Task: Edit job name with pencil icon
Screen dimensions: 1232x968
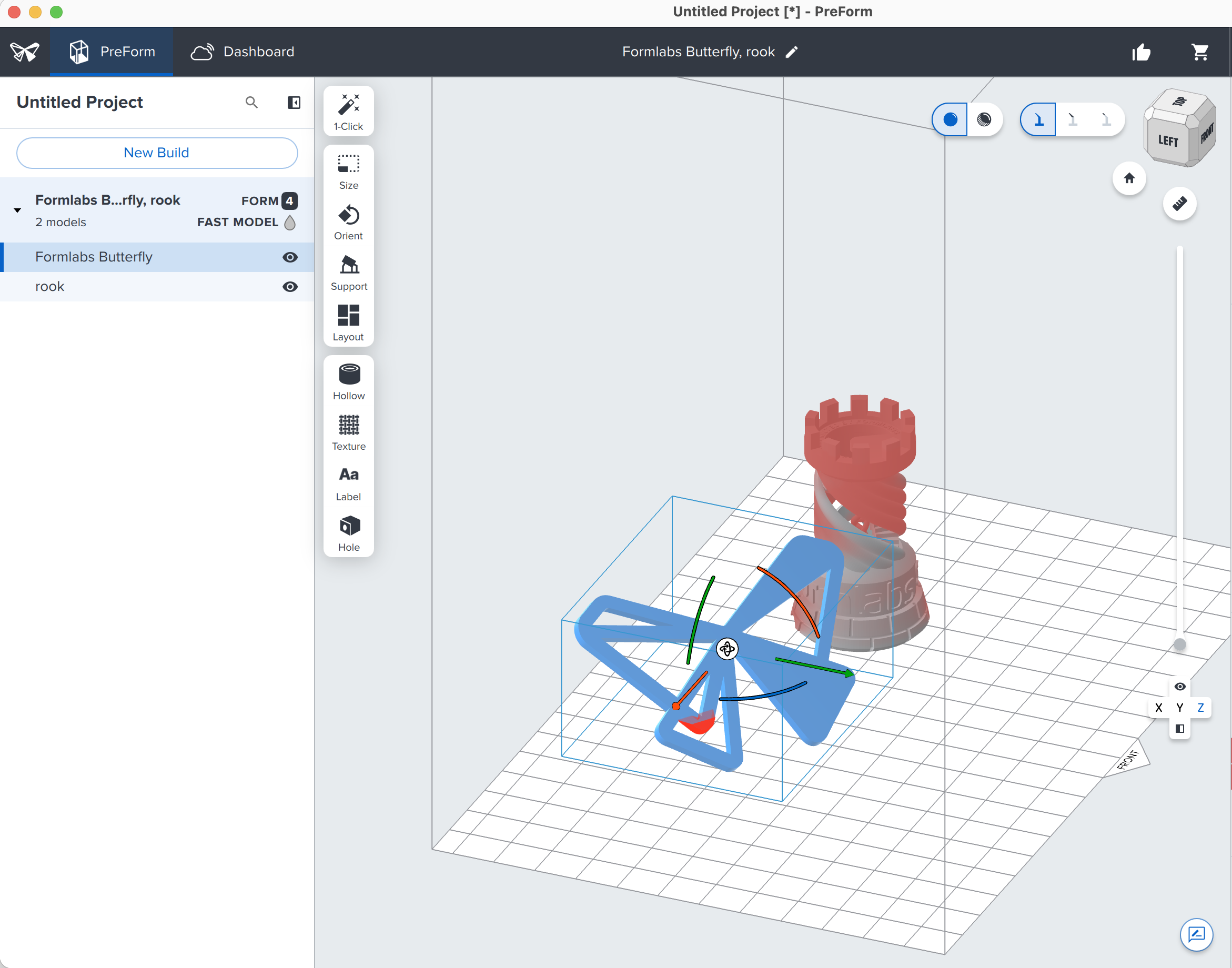Action: pos(791,52)
